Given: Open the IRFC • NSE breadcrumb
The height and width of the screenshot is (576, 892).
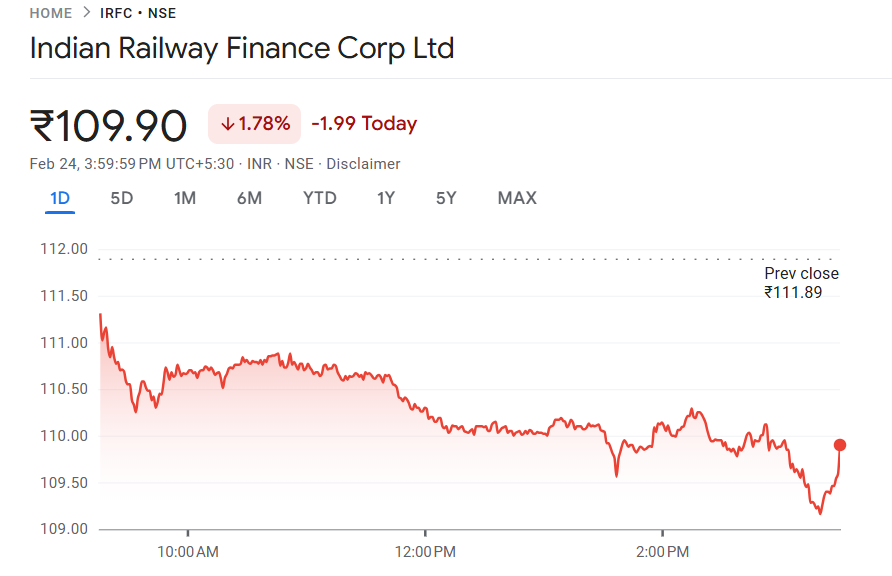Looking at the screenshot, I should [138, 13].
